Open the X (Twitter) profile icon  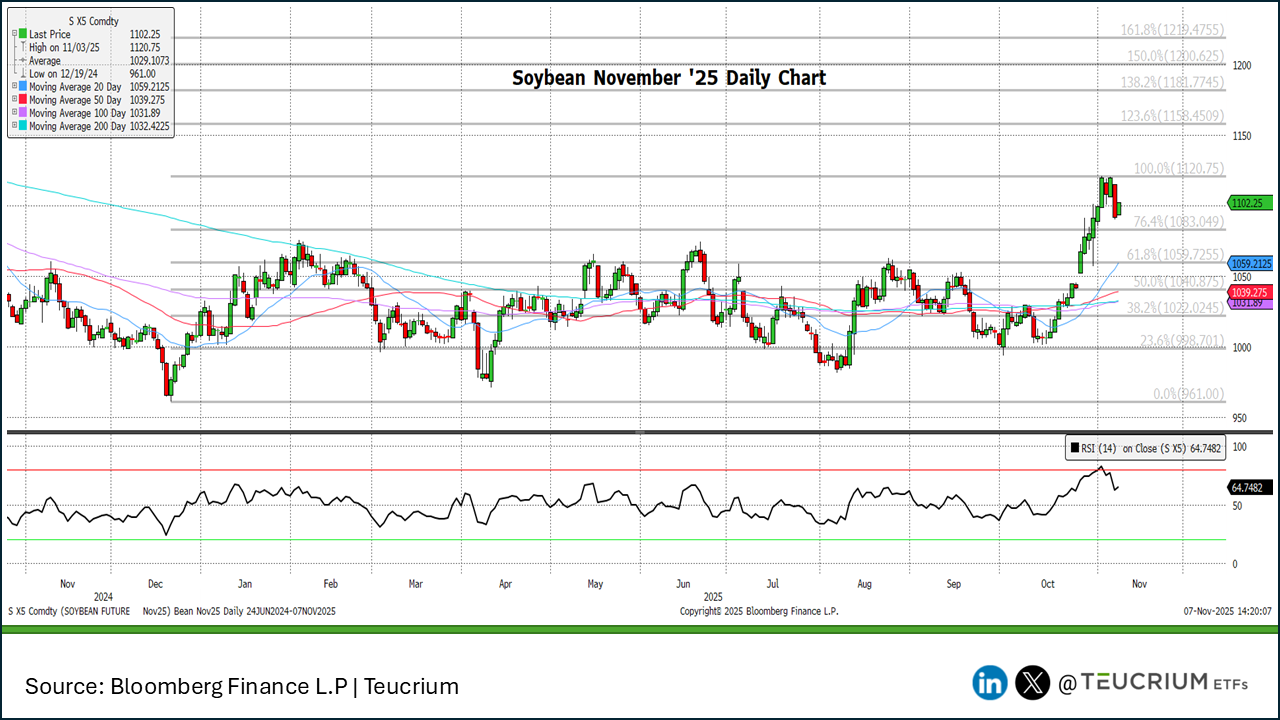tap(1031, 683)
